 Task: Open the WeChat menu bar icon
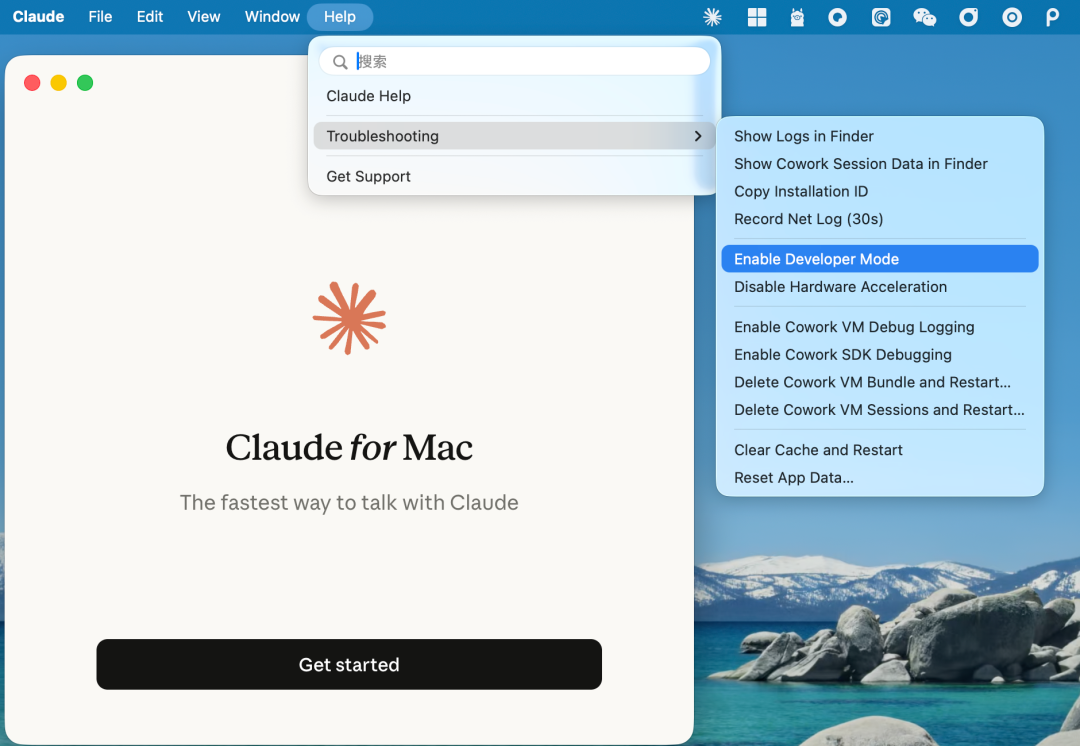pyautogui.click(x=924, y=17)
